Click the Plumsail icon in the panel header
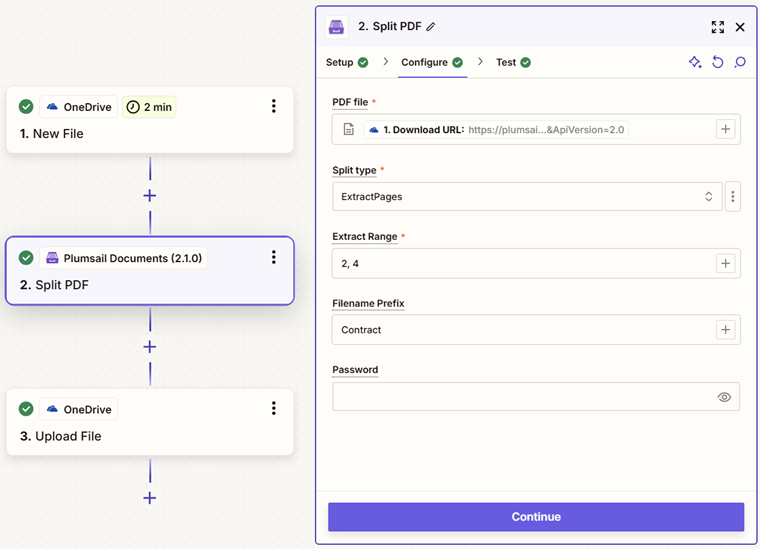The height and width of the screenshot is (549, 760). (336, 27)
